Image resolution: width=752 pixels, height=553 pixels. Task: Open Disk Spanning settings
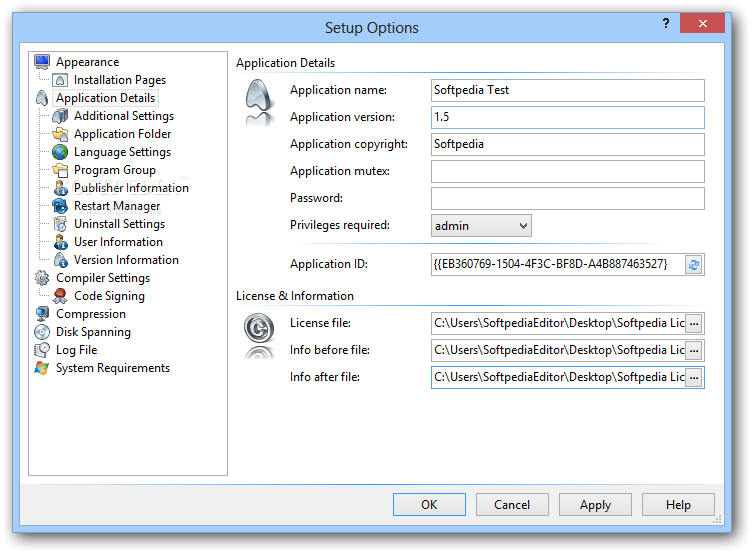tap(93, 331)
